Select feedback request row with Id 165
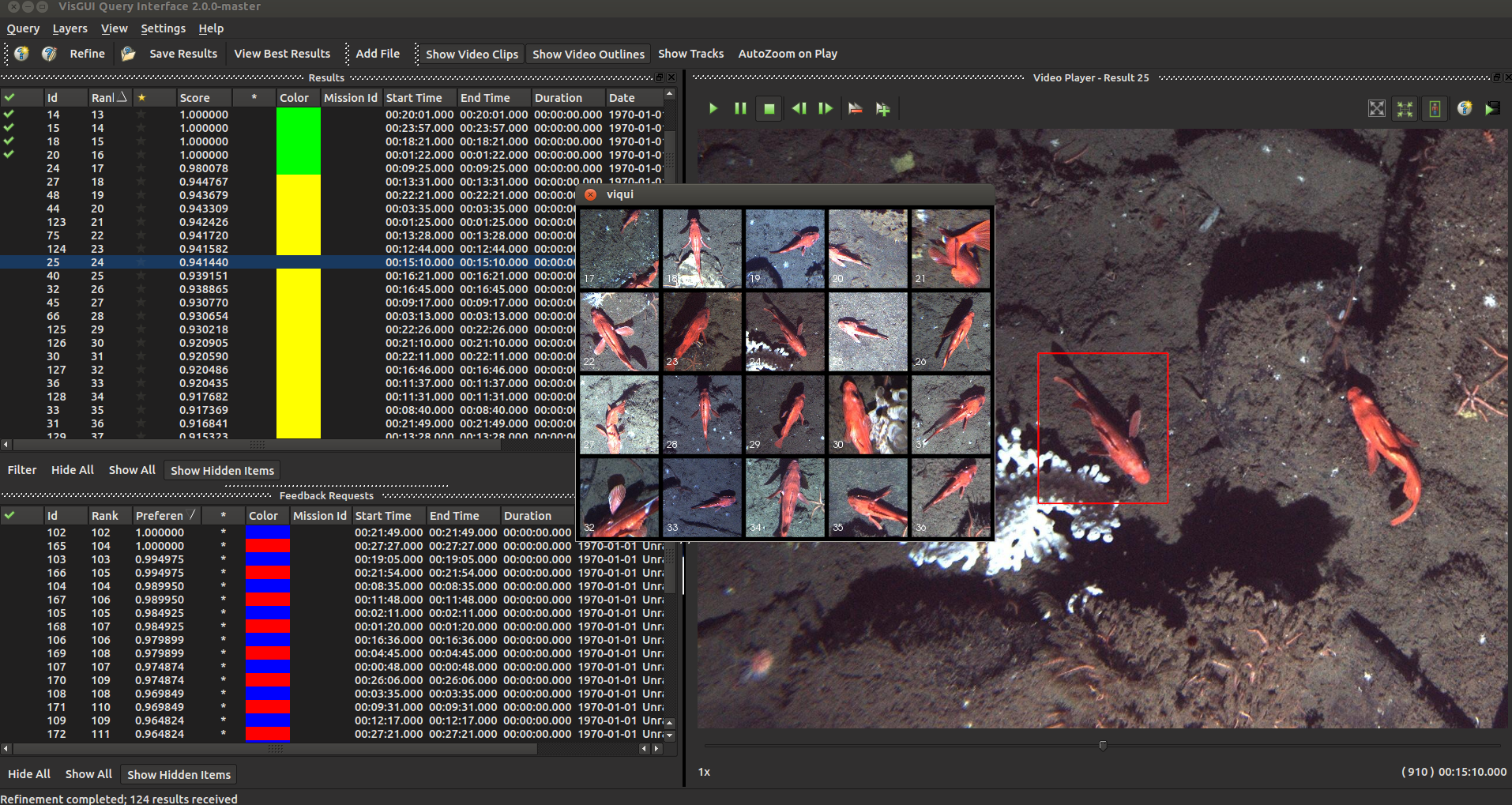1512x805 pixels. pos(332,546)
